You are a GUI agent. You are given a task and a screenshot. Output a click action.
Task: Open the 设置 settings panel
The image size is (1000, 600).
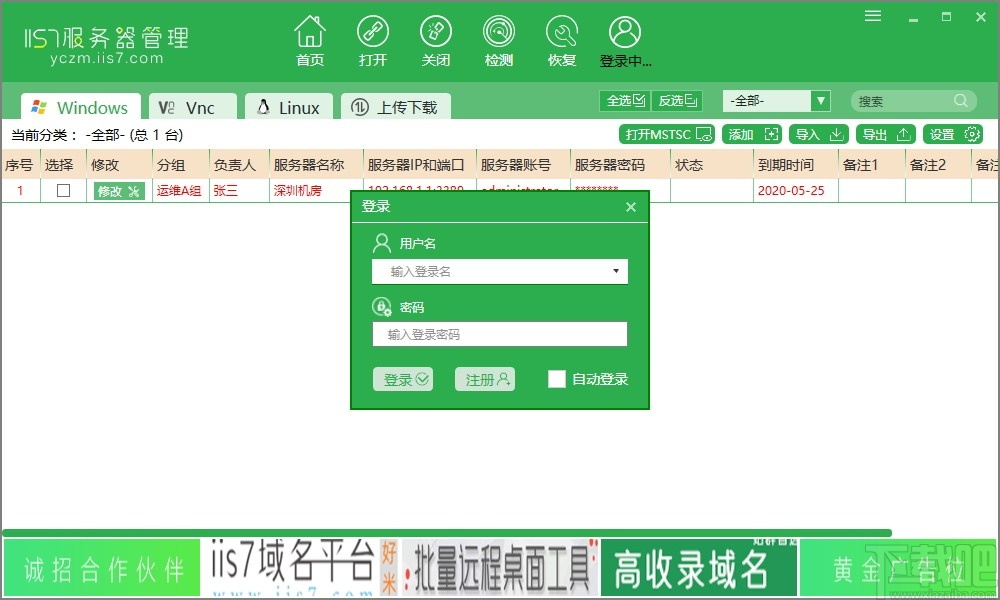(x=952, y=133)
